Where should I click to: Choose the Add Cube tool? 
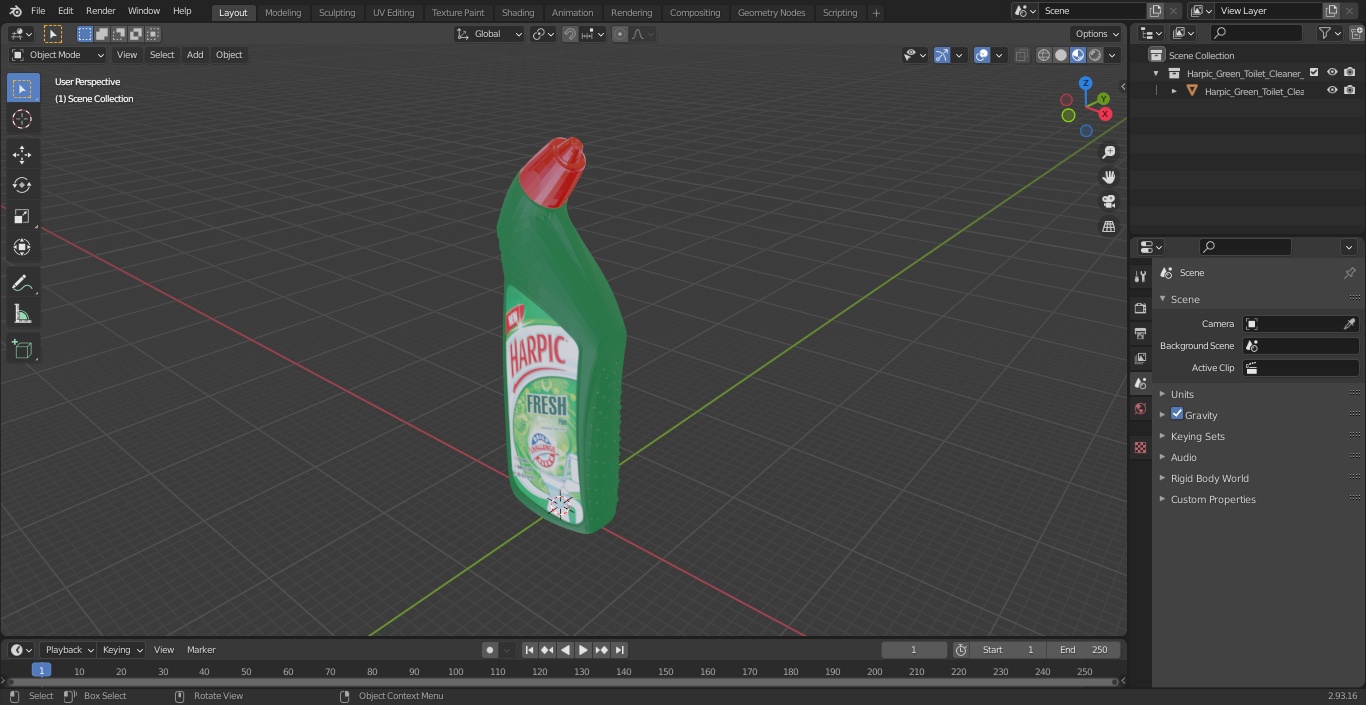(22, 349)
